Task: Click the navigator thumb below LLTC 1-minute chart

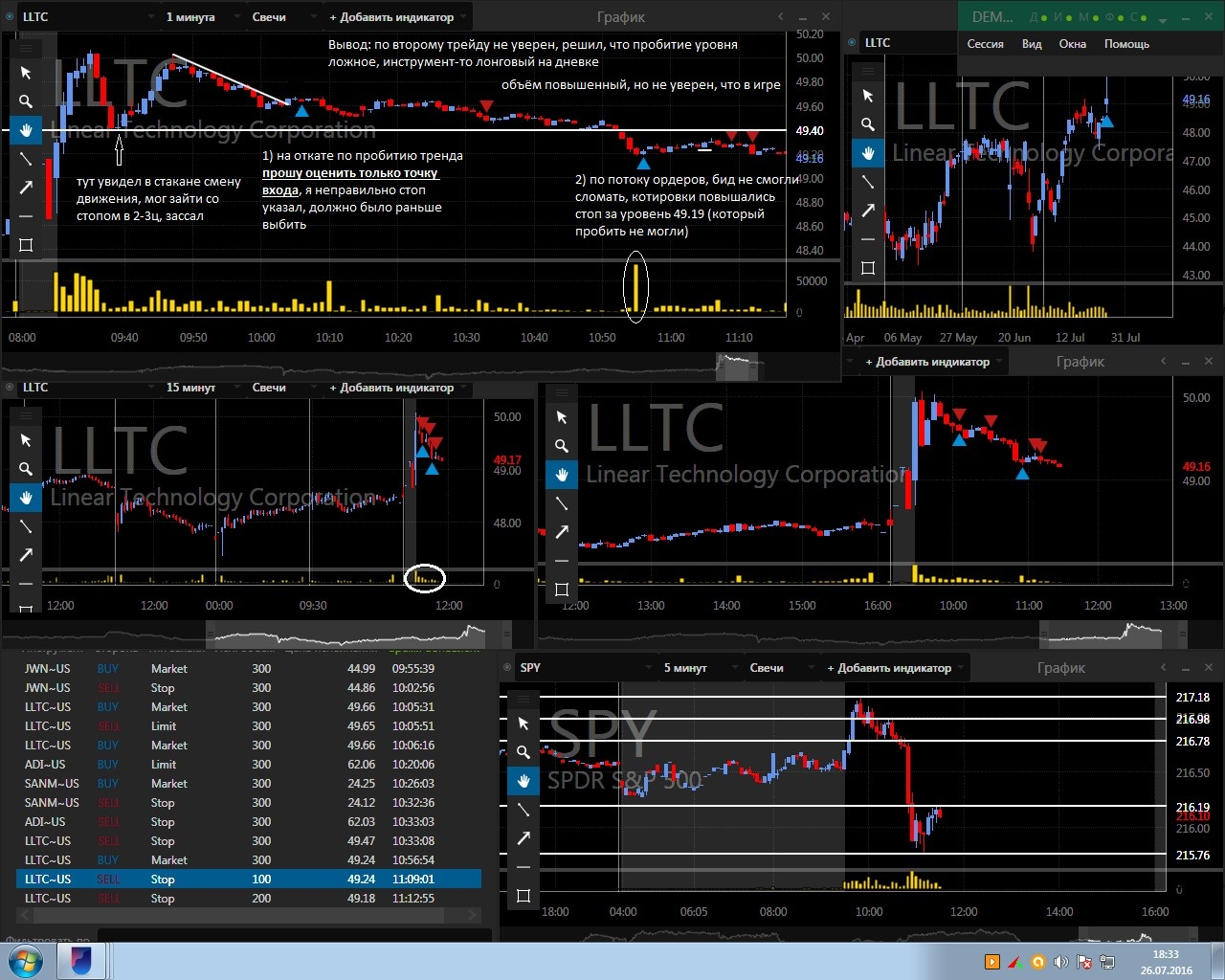Action: click(x=737, y=365)
